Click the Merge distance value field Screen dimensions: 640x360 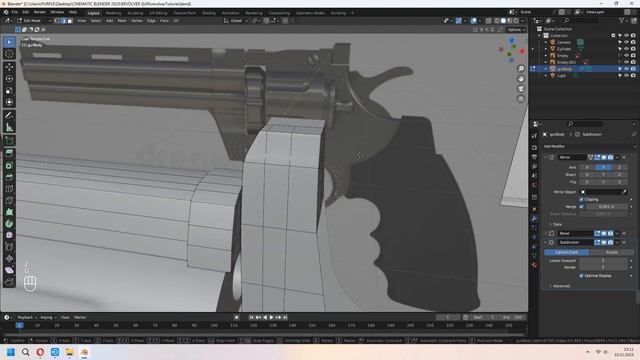point(607,207)
